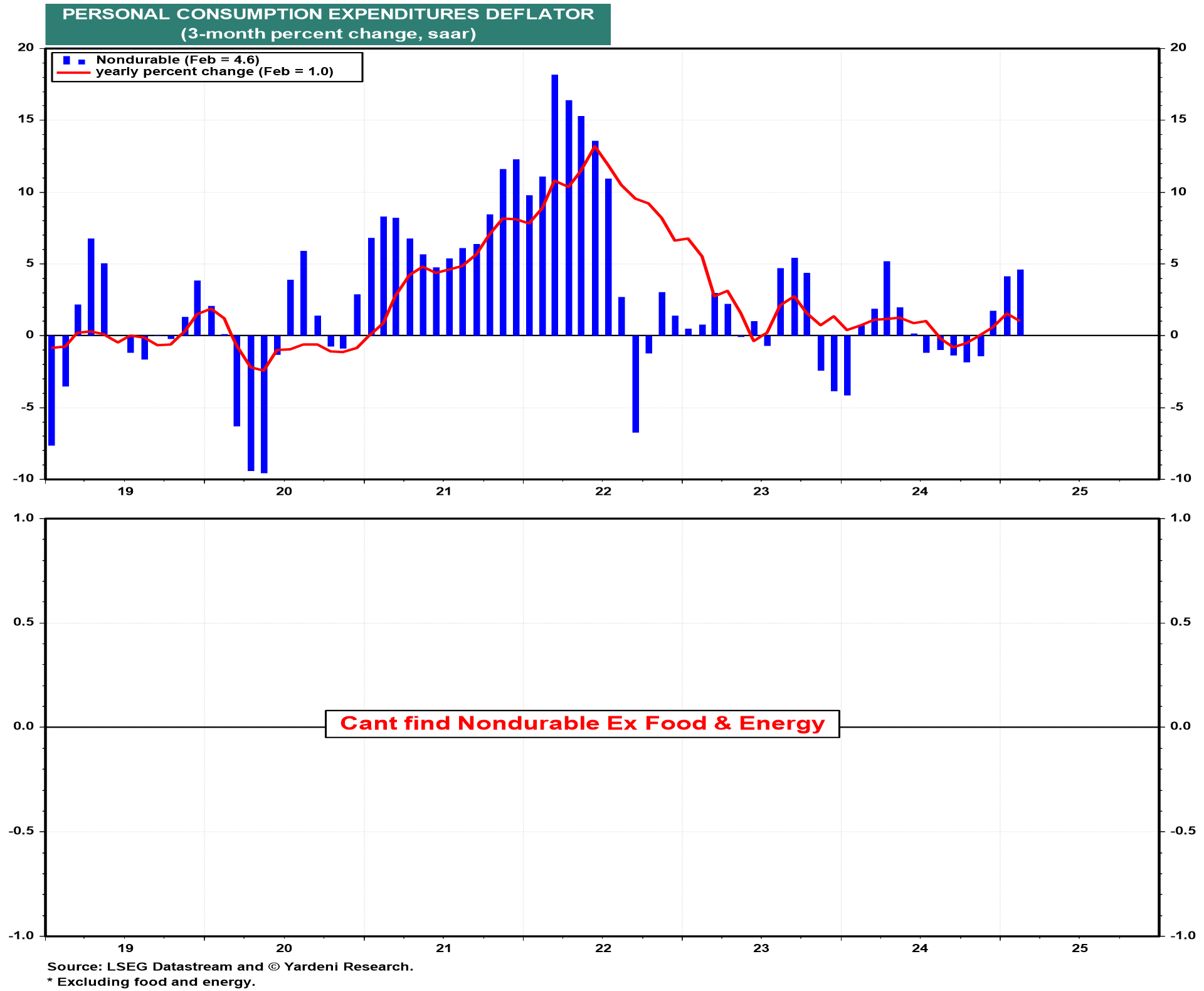
Task: Click the yearly percent change (Feb = 1.0) label
Action: point(214,72)
